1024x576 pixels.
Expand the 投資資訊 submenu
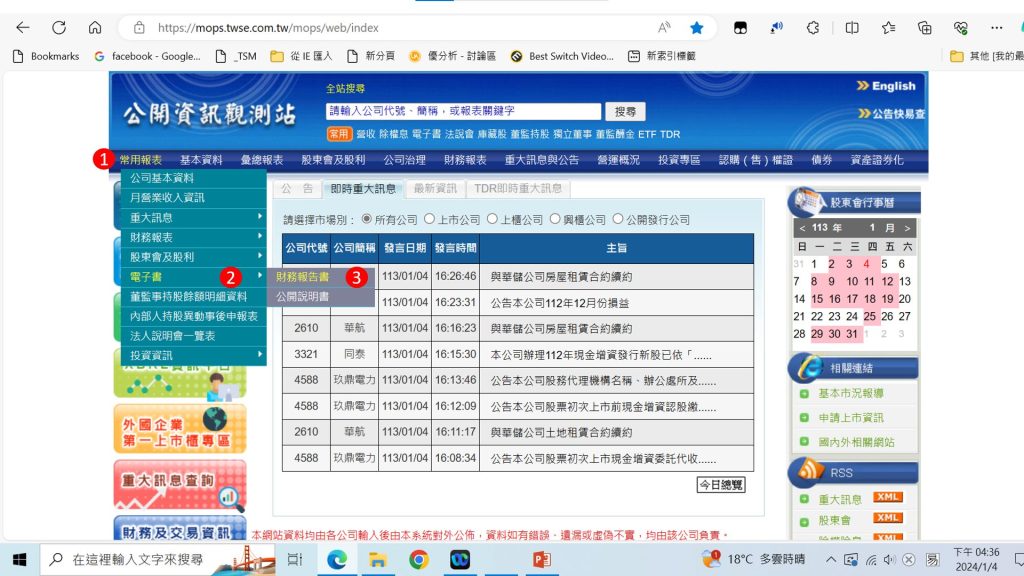click(x=194, y=355)
